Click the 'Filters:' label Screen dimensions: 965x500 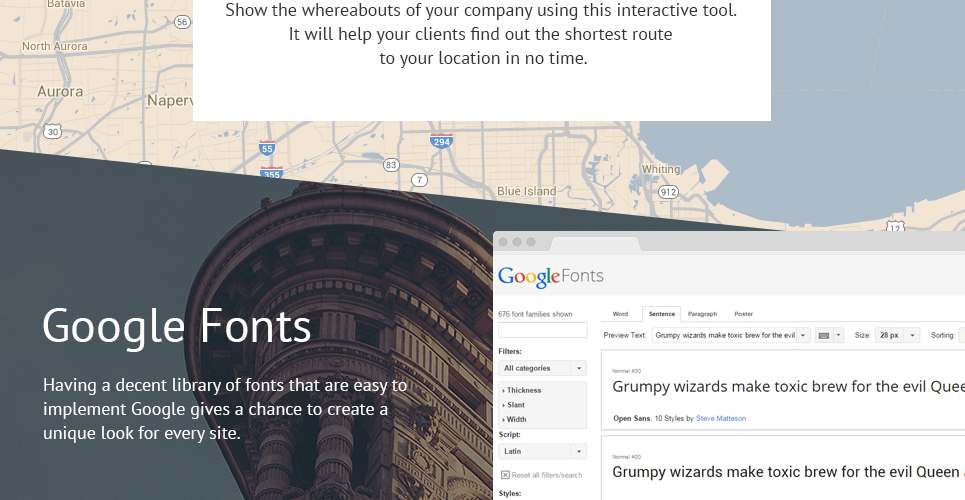(x=510, y=352)
